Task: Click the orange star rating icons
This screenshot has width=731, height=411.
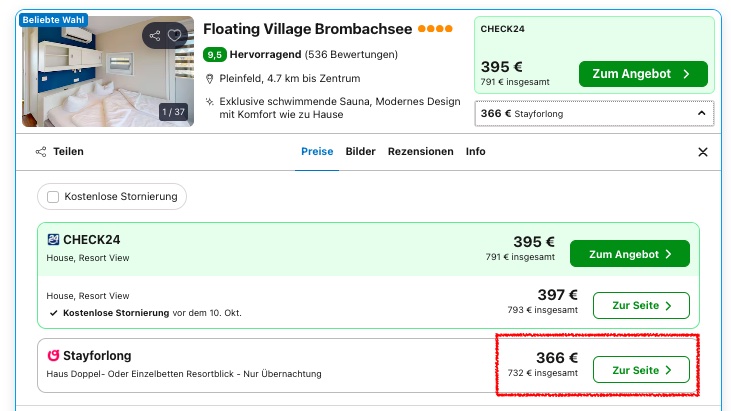Action: [x=434, y=29]
